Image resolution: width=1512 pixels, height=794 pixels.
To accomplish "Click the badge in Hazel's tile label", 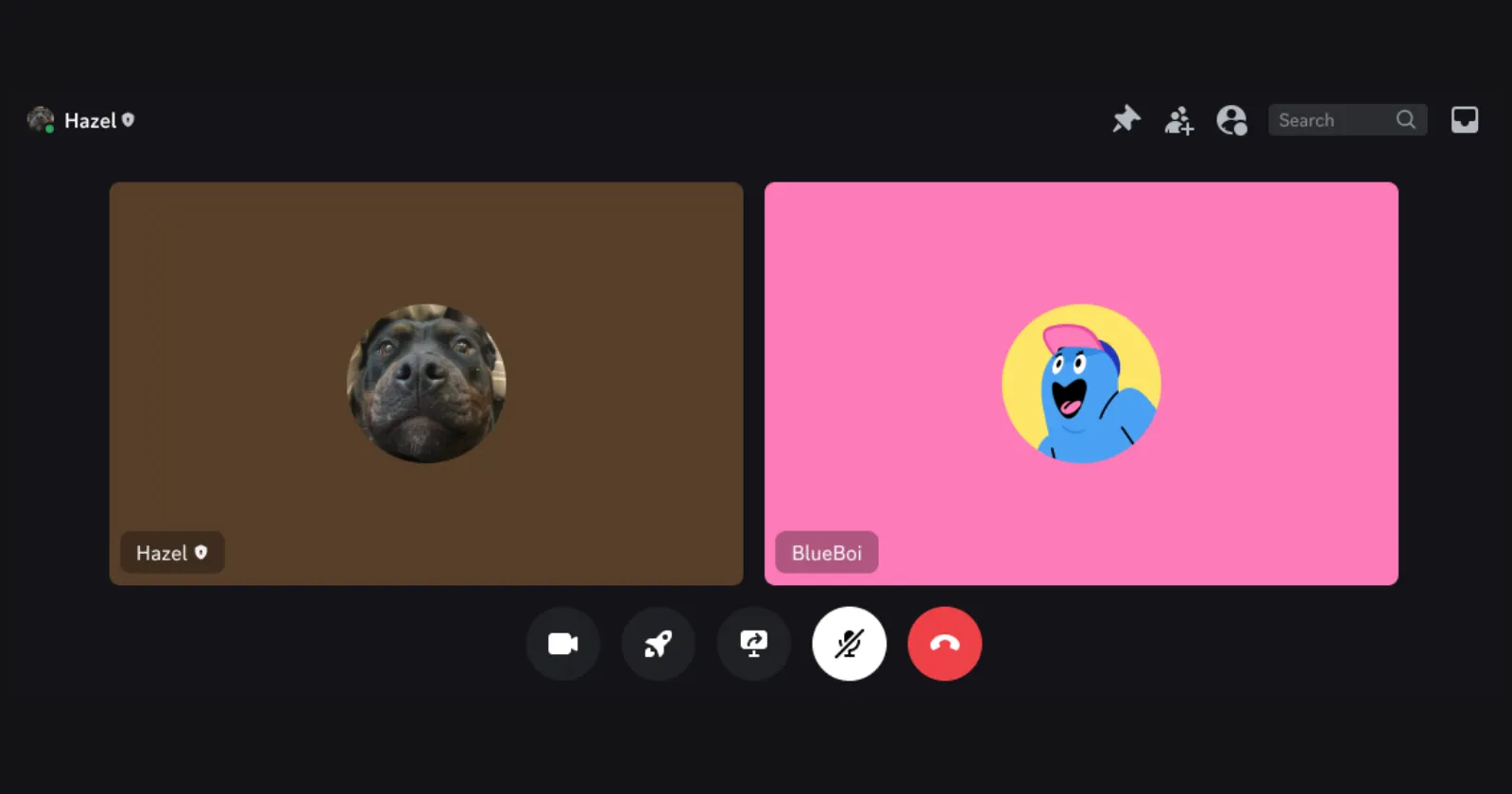I will coord(200,552).
